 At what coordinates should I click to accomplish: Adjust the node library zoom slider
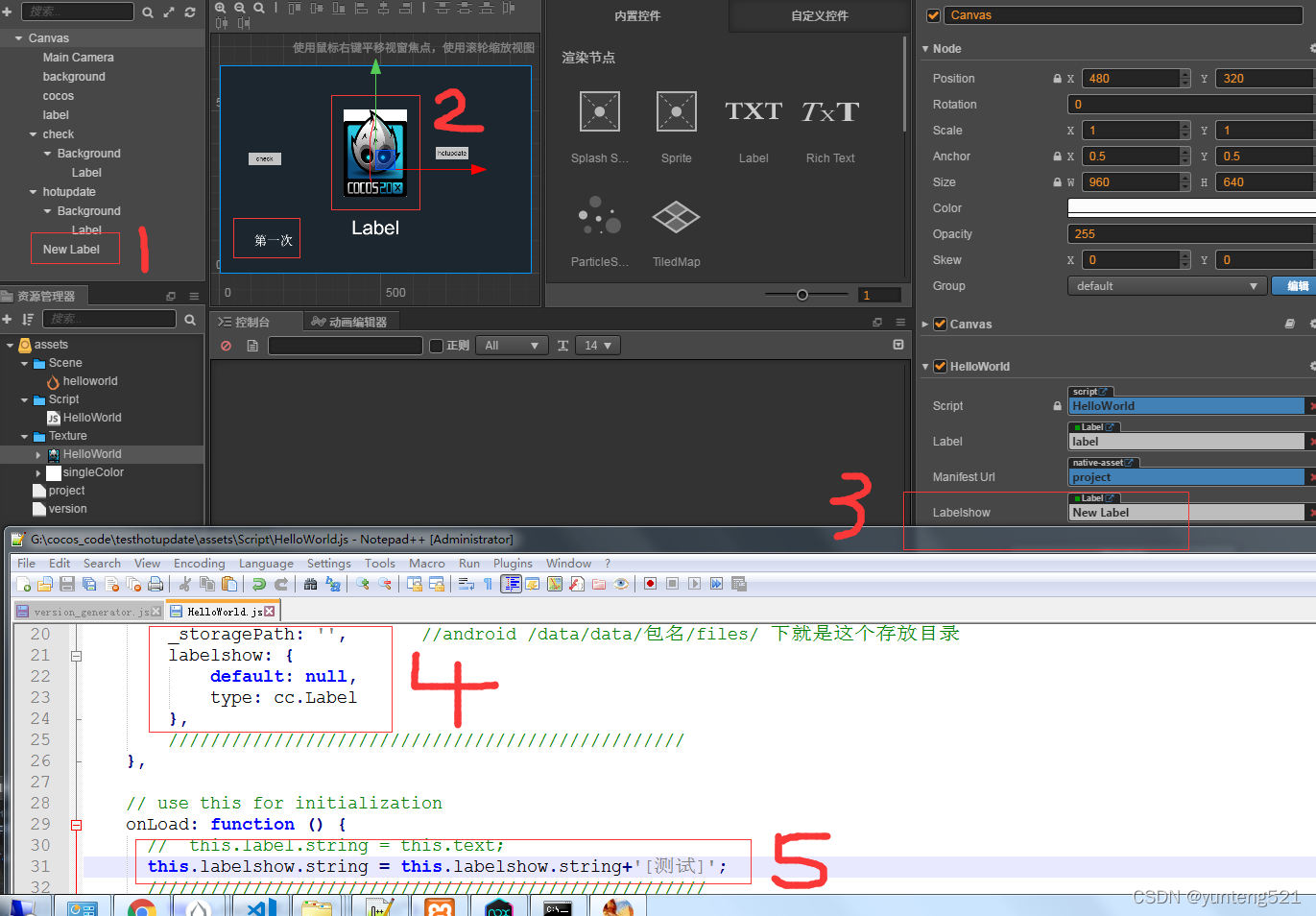pos(802,295)
